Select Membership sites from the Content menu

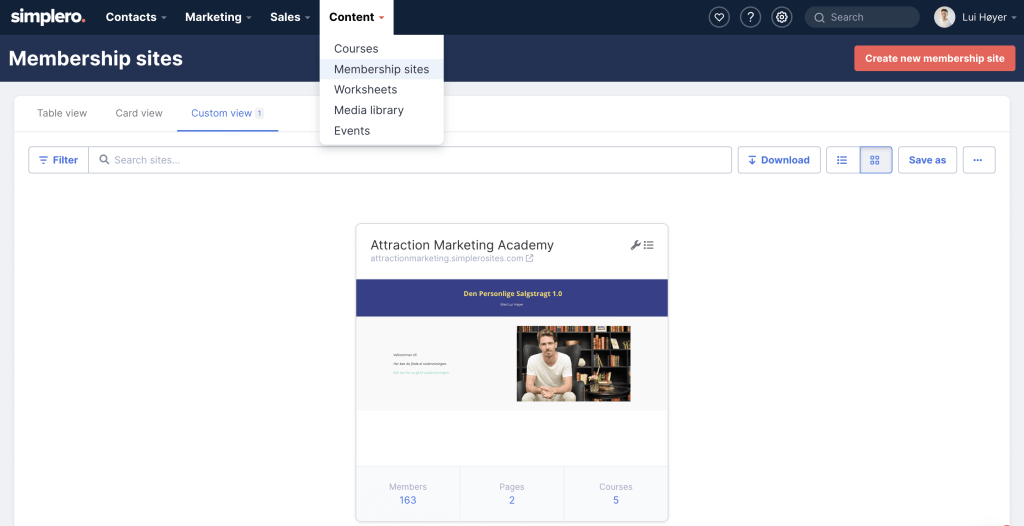point(381,69)
